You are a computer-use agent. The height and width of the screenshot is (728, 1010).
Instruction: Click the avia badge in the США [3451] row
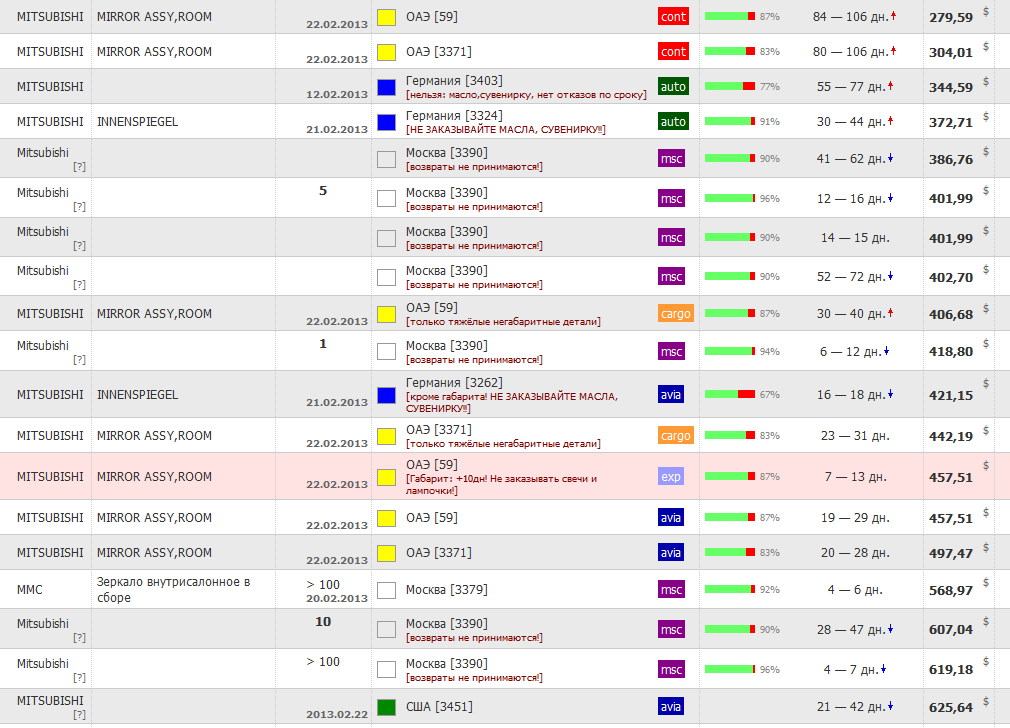click(671, 706)
